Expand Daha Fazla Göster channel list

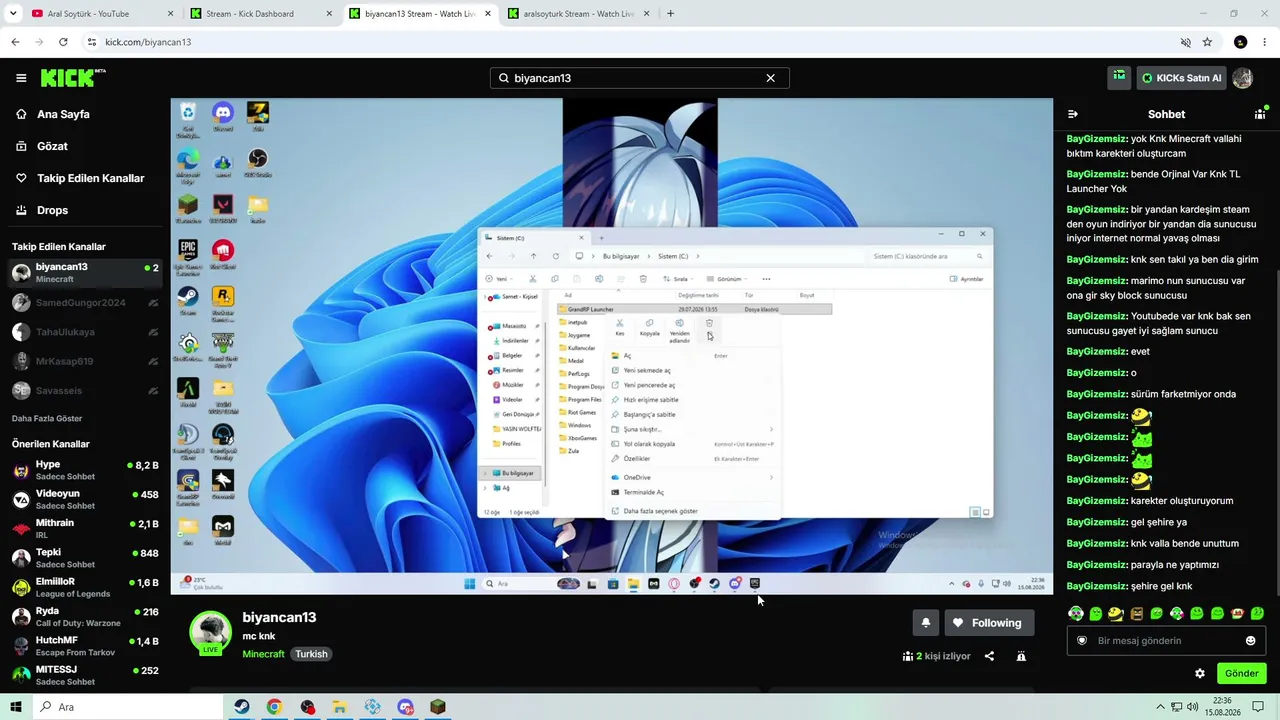point(47,418)
